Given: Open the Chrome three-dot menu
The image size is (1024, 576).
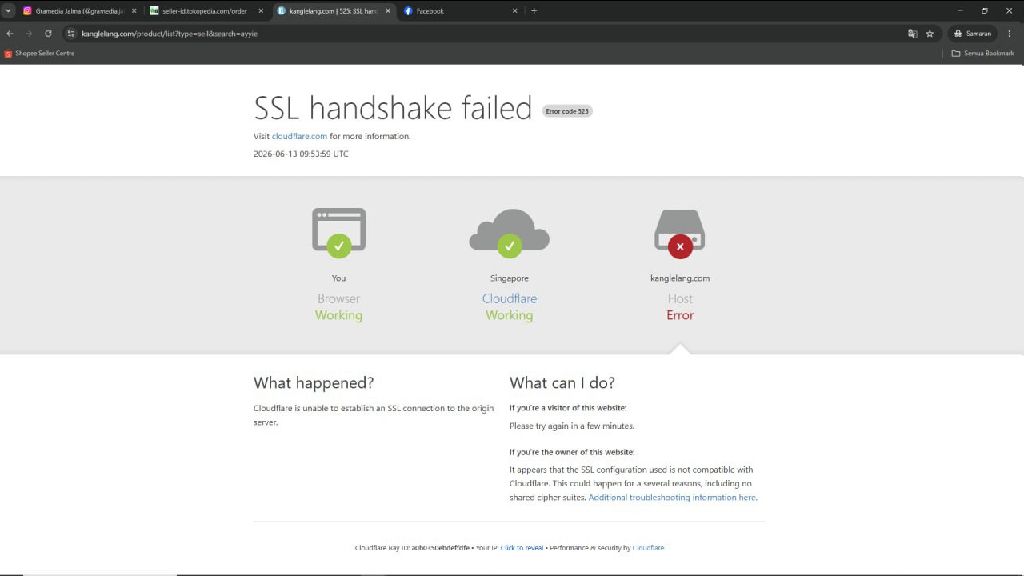Looking at the screenshot, I should click(1009, 33).
